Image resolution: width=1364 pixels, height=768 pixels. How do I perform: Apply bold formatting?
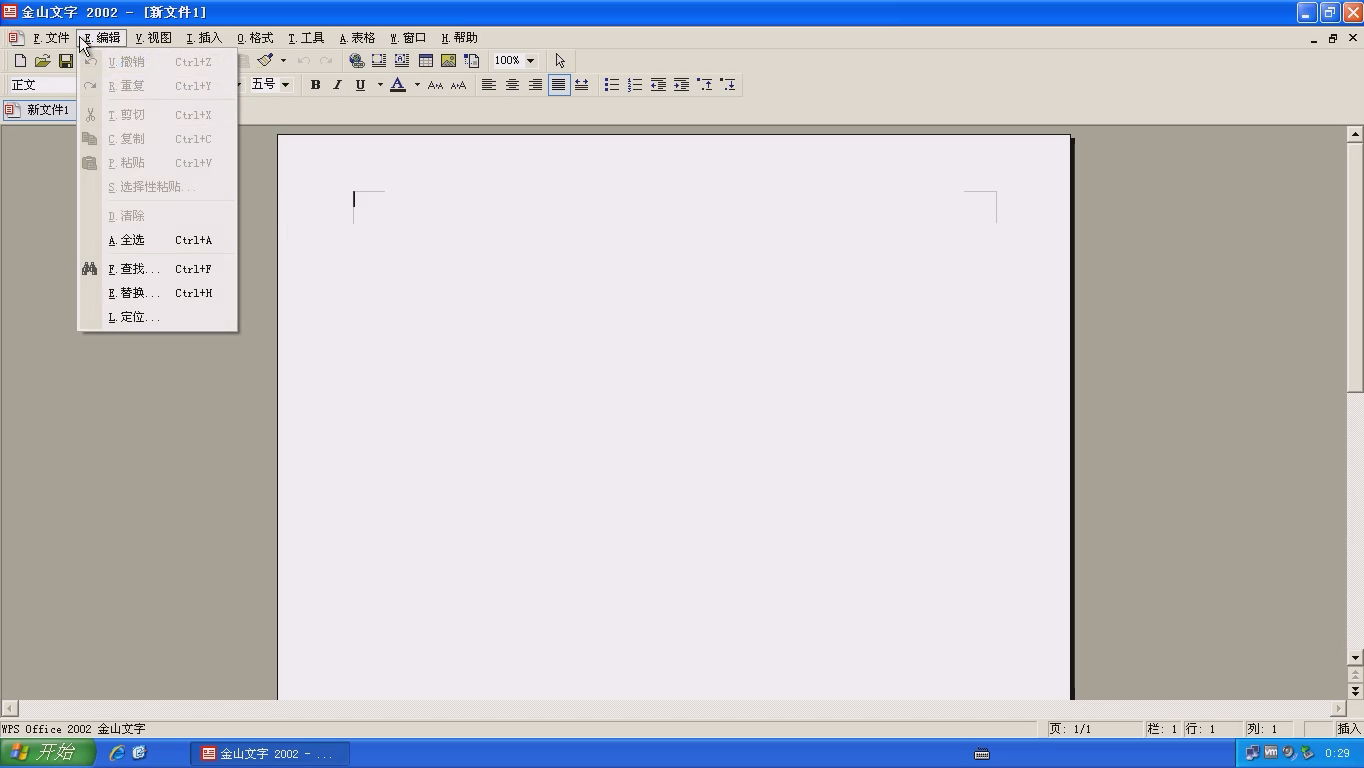tap(315, 85)
